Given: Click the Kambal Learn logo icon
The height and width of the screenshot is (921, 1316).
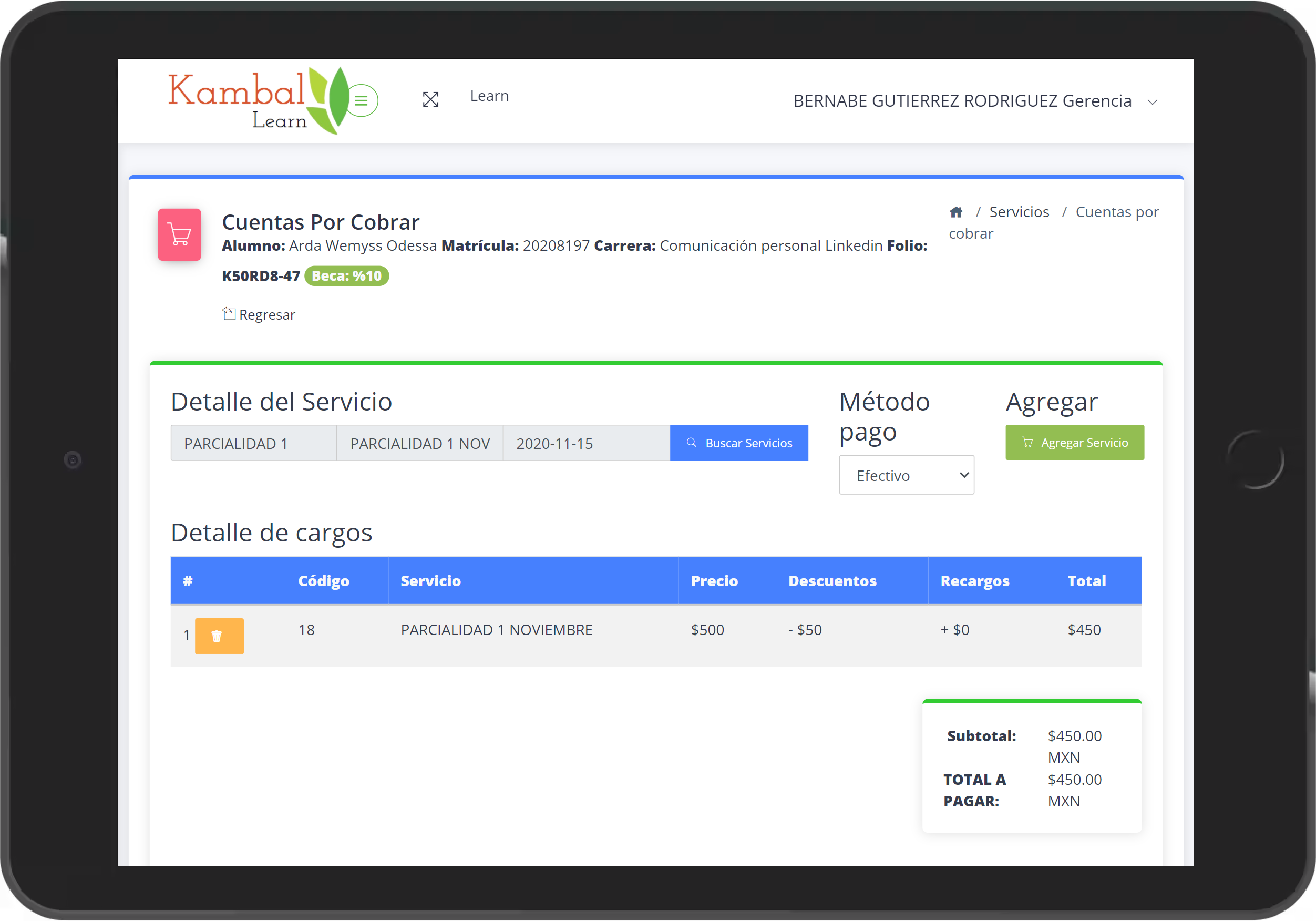Looking at the screenshot, I should (x=270, y=100).
